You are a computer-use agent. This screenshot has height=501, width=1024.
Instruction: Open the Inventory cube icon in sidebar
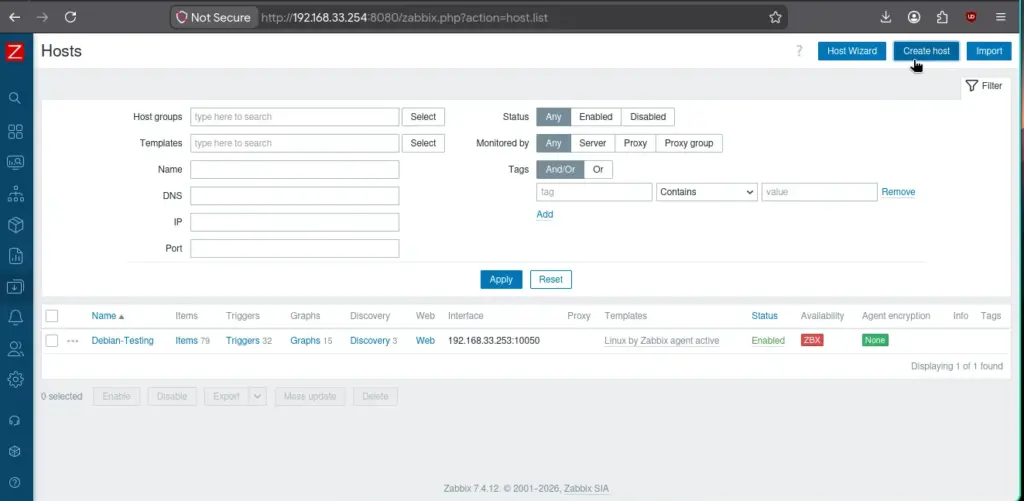15,225
